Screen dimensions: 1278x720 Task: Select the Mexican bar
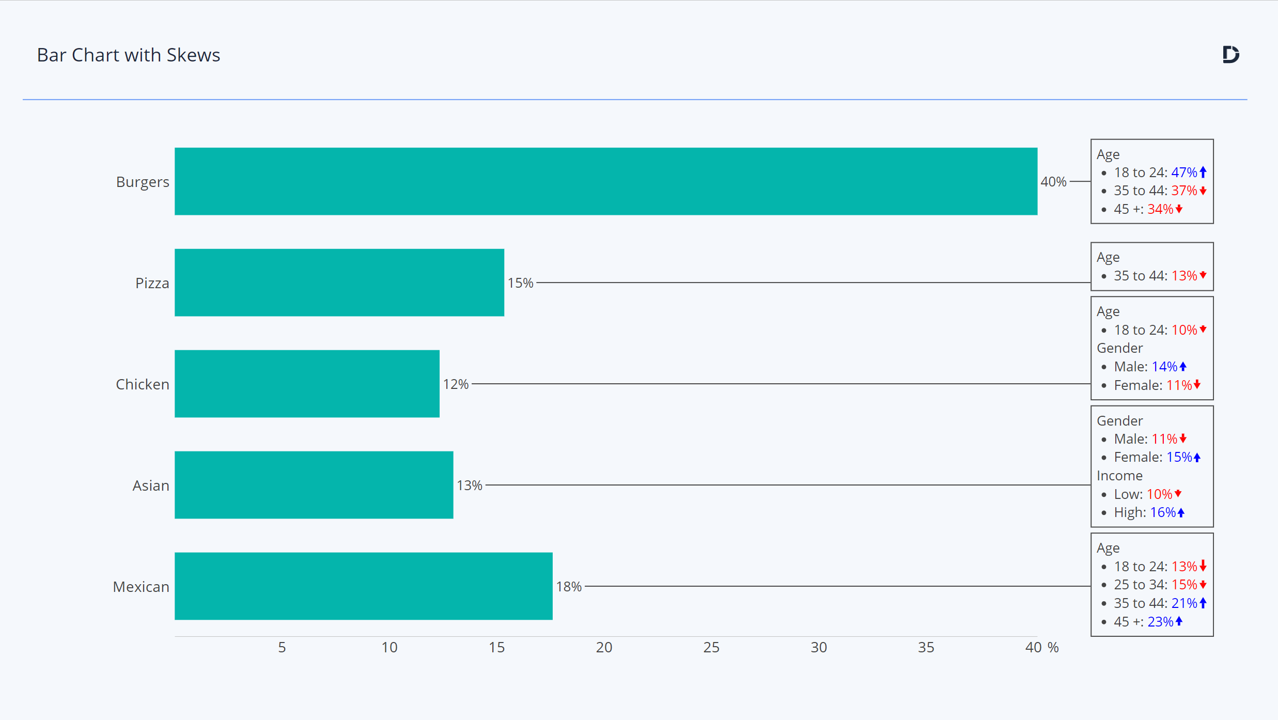[x=364, y=586]
